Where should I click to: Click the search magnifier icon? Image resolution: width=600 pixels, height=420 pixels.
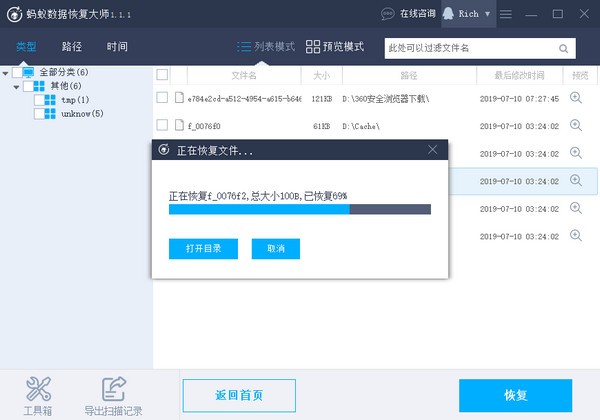[563, 49]
